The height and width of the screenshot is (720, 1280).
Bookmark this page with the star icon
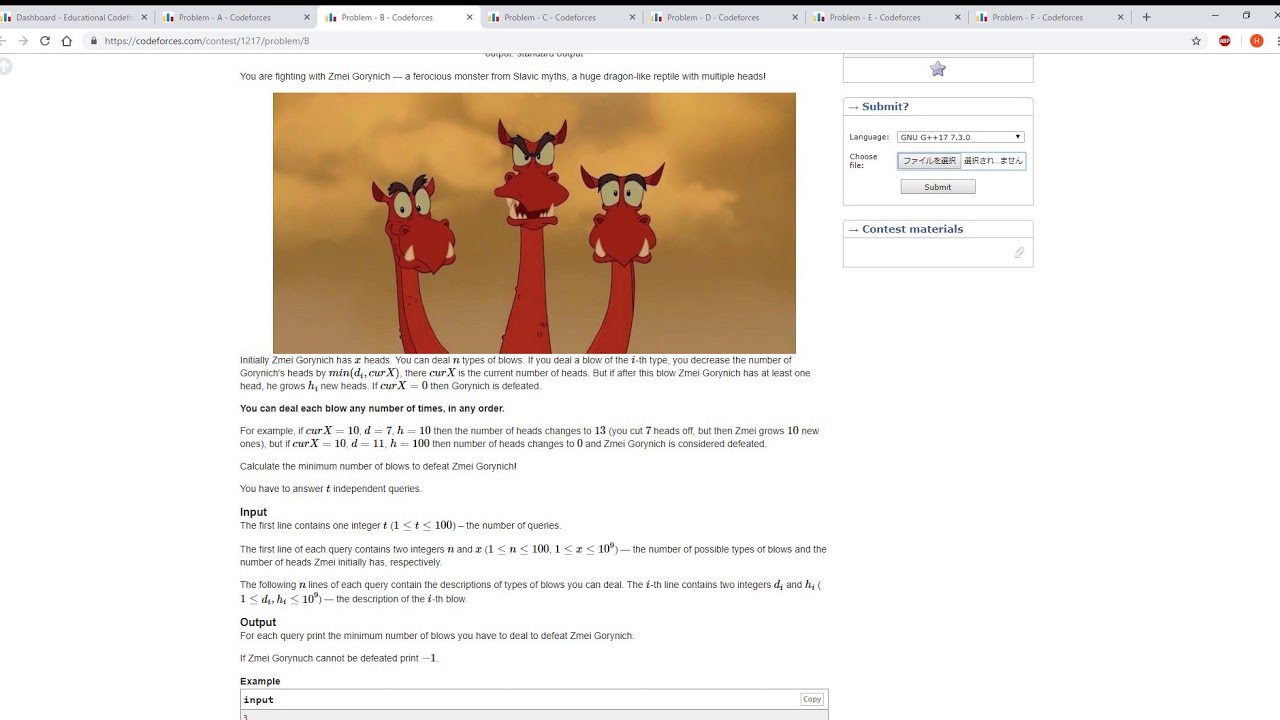[x=1196, y=41]
